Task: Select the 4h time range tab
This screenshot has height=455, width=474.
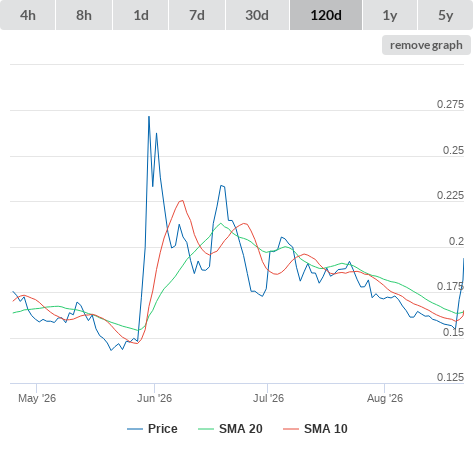Action: [x=28, y=15]
